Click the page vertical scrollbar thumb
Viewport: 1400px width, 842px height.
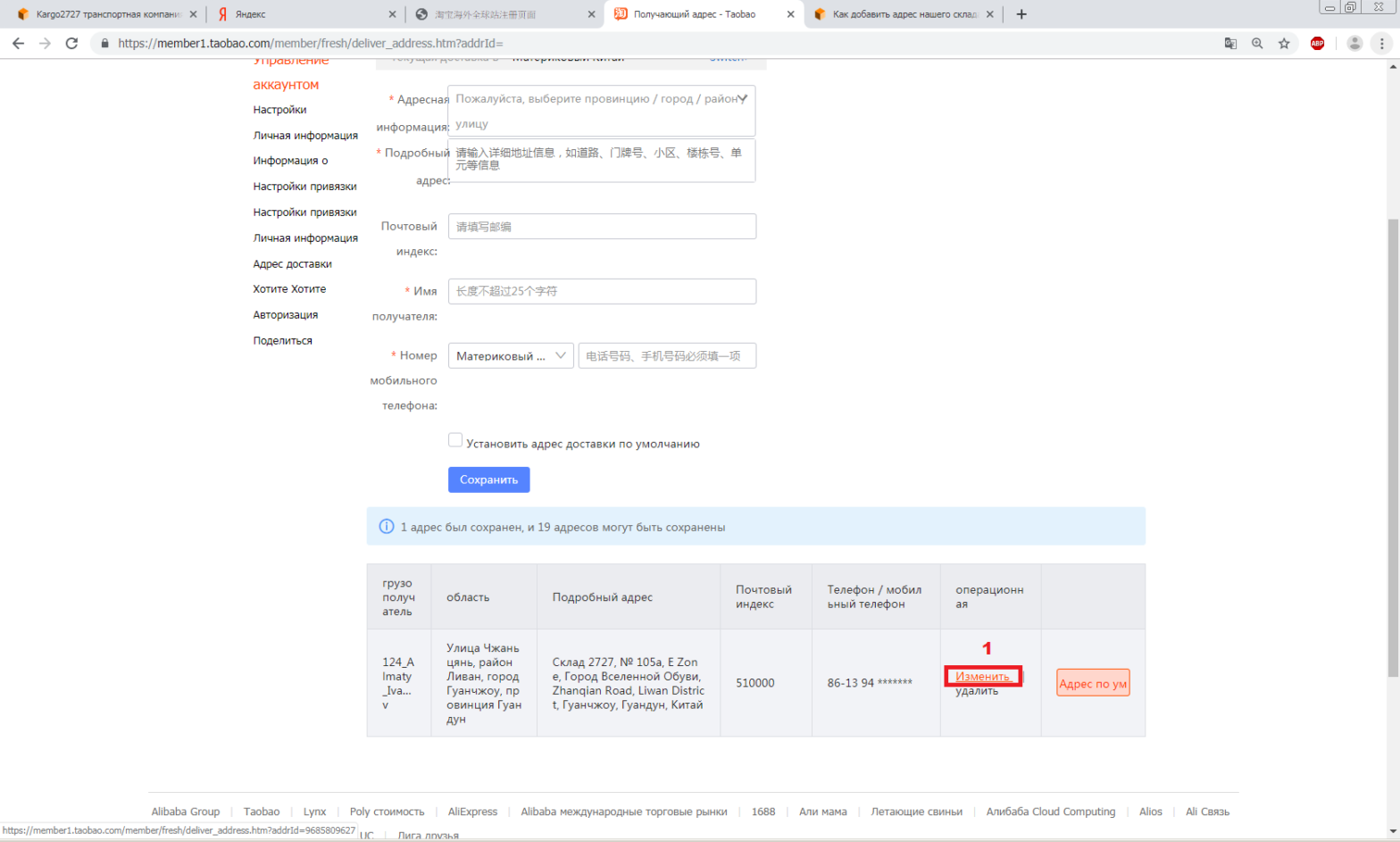pyautogui.click(x=1393, y=446)
